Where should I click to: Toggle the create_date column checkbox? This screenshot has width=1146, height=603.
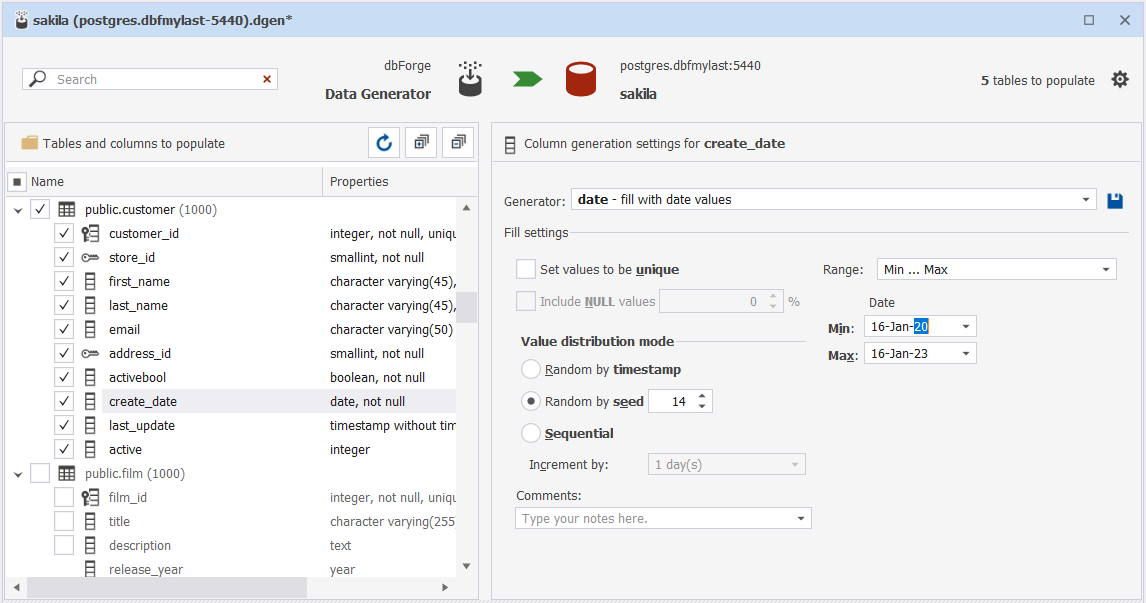point(64,401)
